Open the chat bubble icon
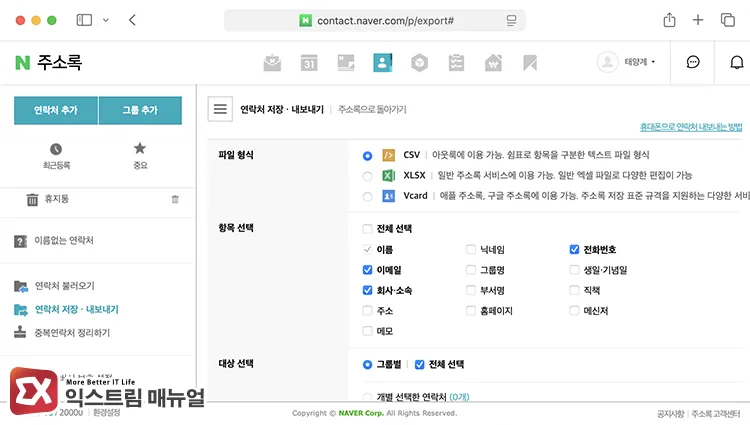This screenshot has width=750, height=425. (693, 62)
